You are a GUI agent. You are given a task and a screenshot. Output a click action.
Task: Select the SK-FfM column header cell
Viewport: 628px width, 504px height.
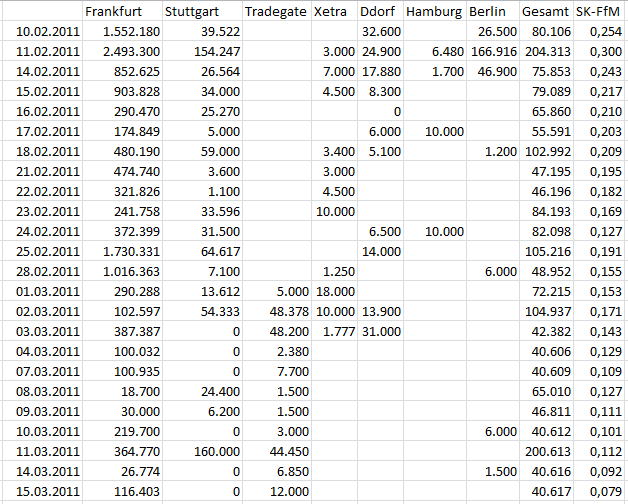click(x=599, y=11)
